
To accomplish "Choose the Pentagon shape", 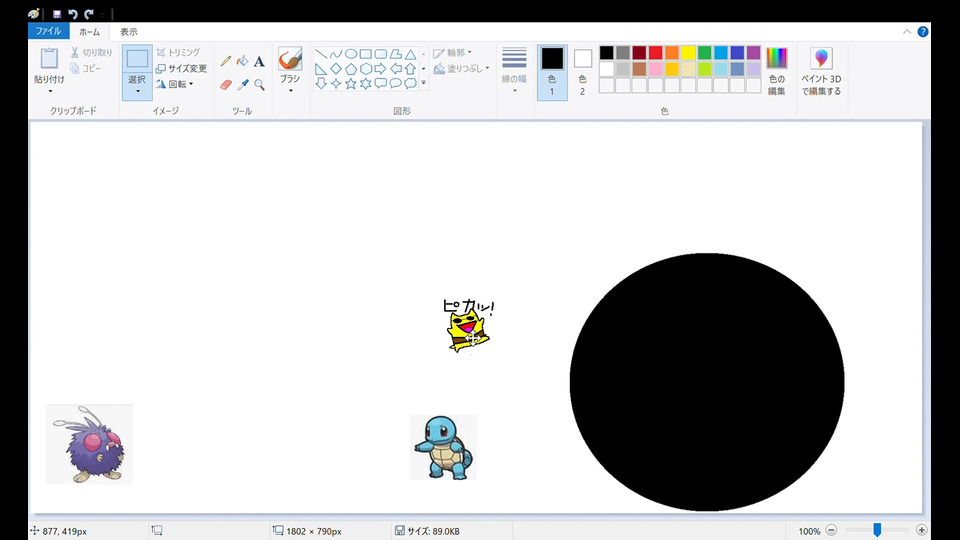I will coord(351,69).
